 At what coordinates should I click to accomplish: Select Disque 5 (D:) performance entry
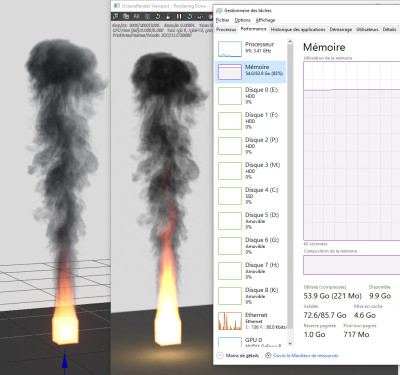point(250,221)
